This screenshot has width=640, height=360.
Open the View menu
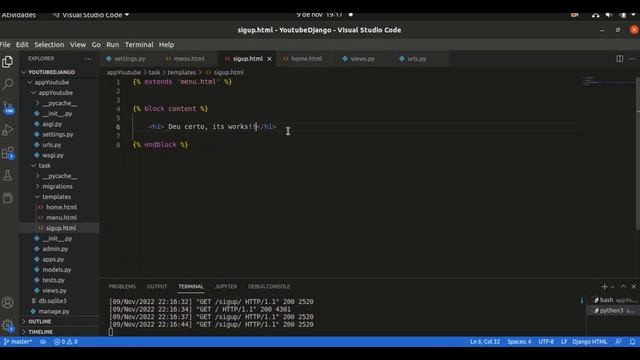(78, 44)
